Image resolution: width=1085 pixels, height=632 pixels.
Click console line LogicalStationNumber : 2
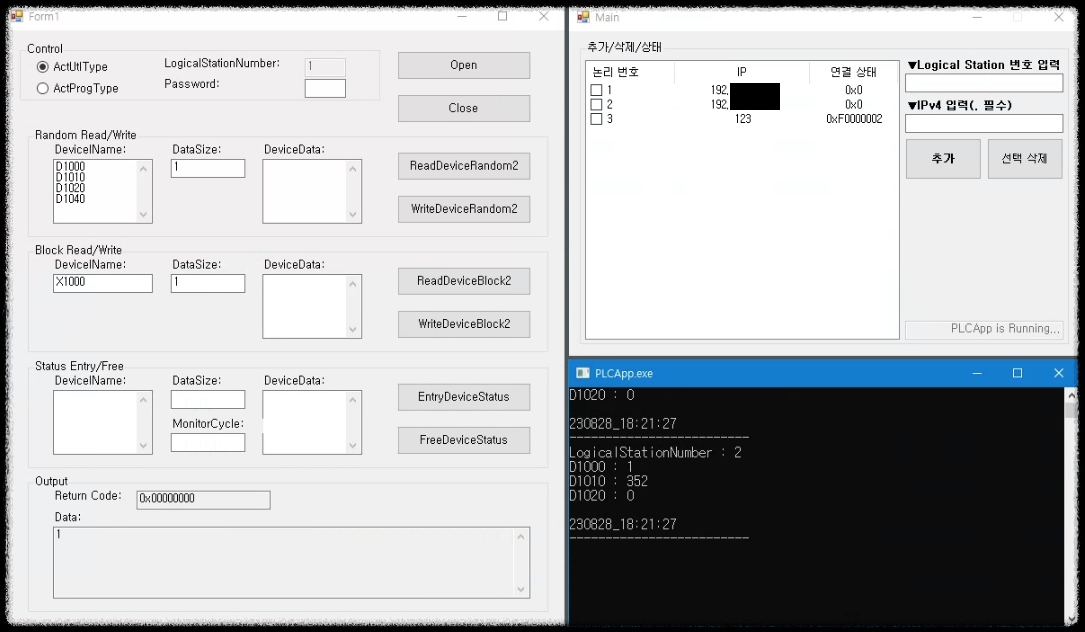[655, 453]
